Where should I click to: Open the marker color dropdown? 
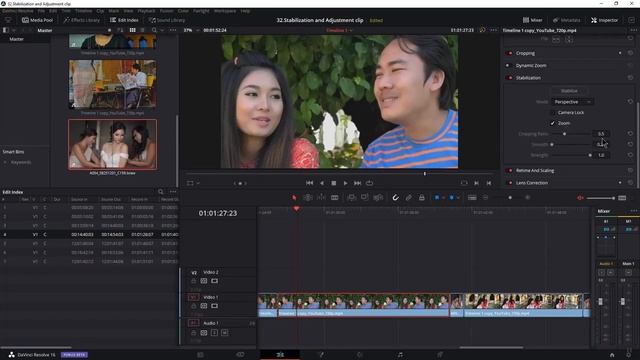(x=458, y=198)
